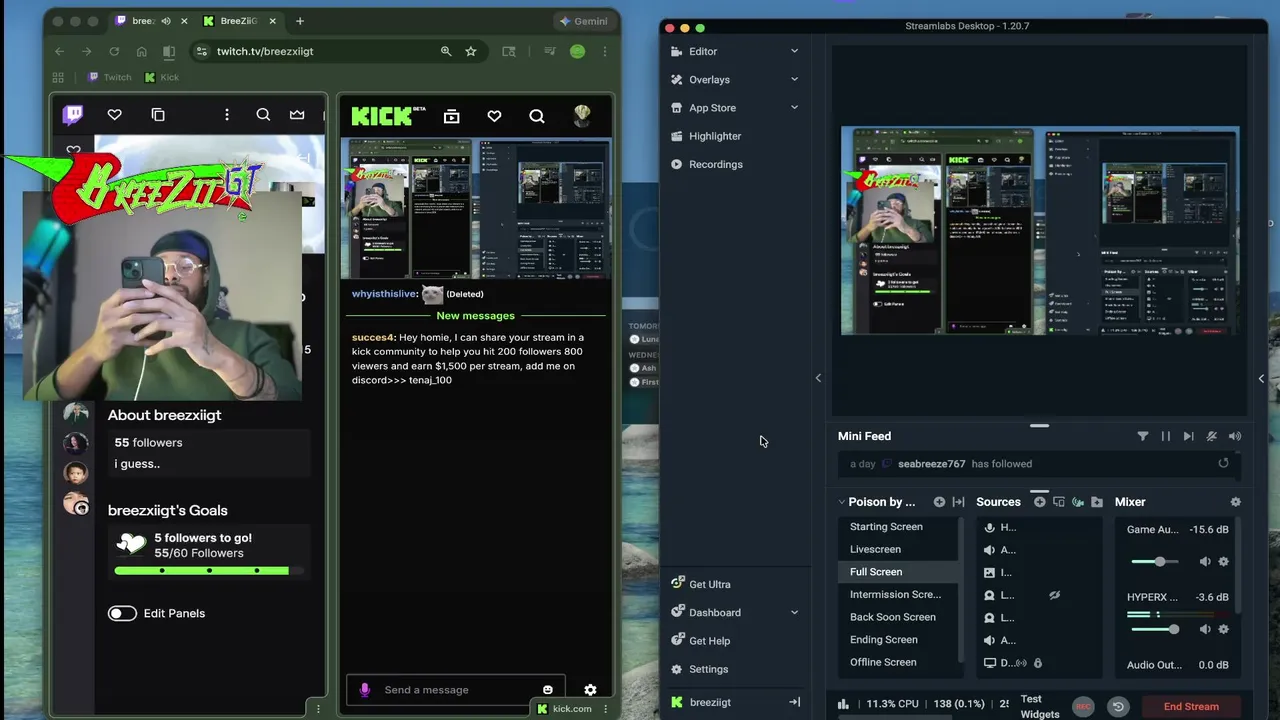Expand the Dashboard menu
Image resolution: width=1280 pixels, height=720 pixels.
click(795, 612)
